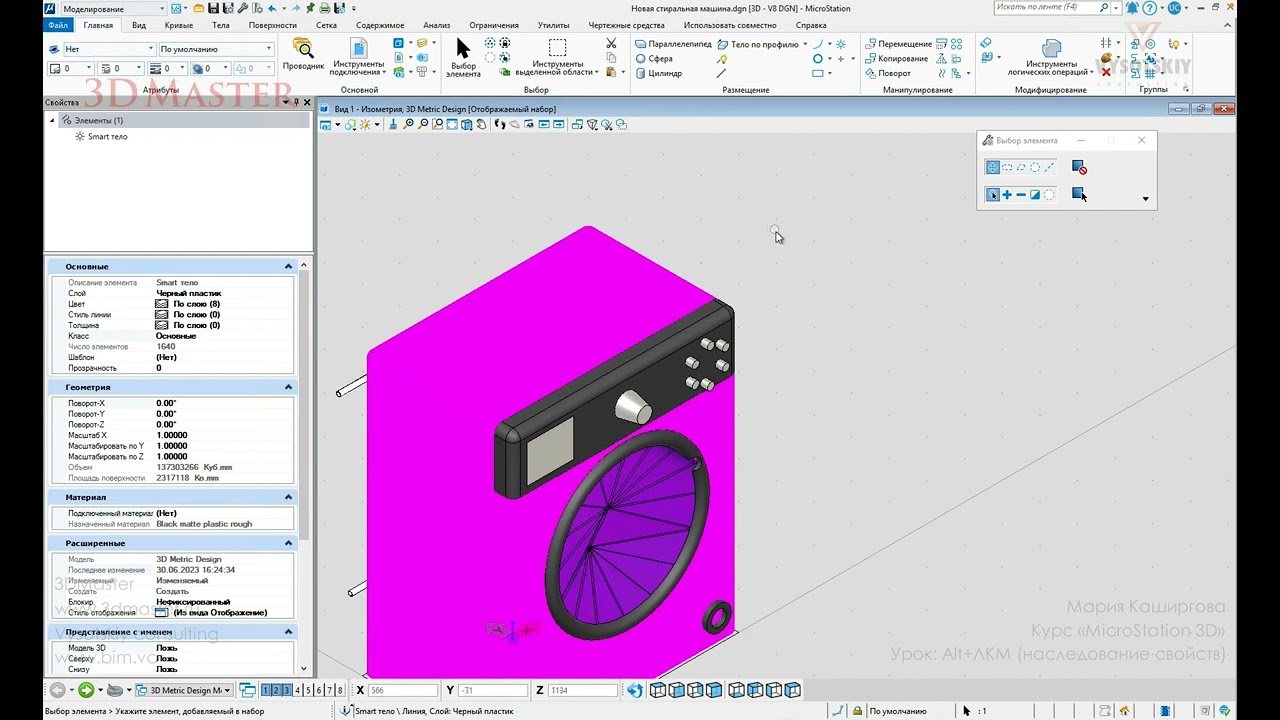
Task: Toggle view number 1 button
Action: (266, 690)
